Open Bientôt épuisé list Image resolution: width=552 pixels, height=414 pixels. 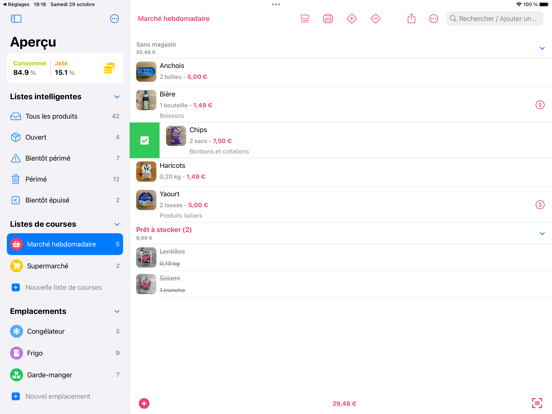65,200
